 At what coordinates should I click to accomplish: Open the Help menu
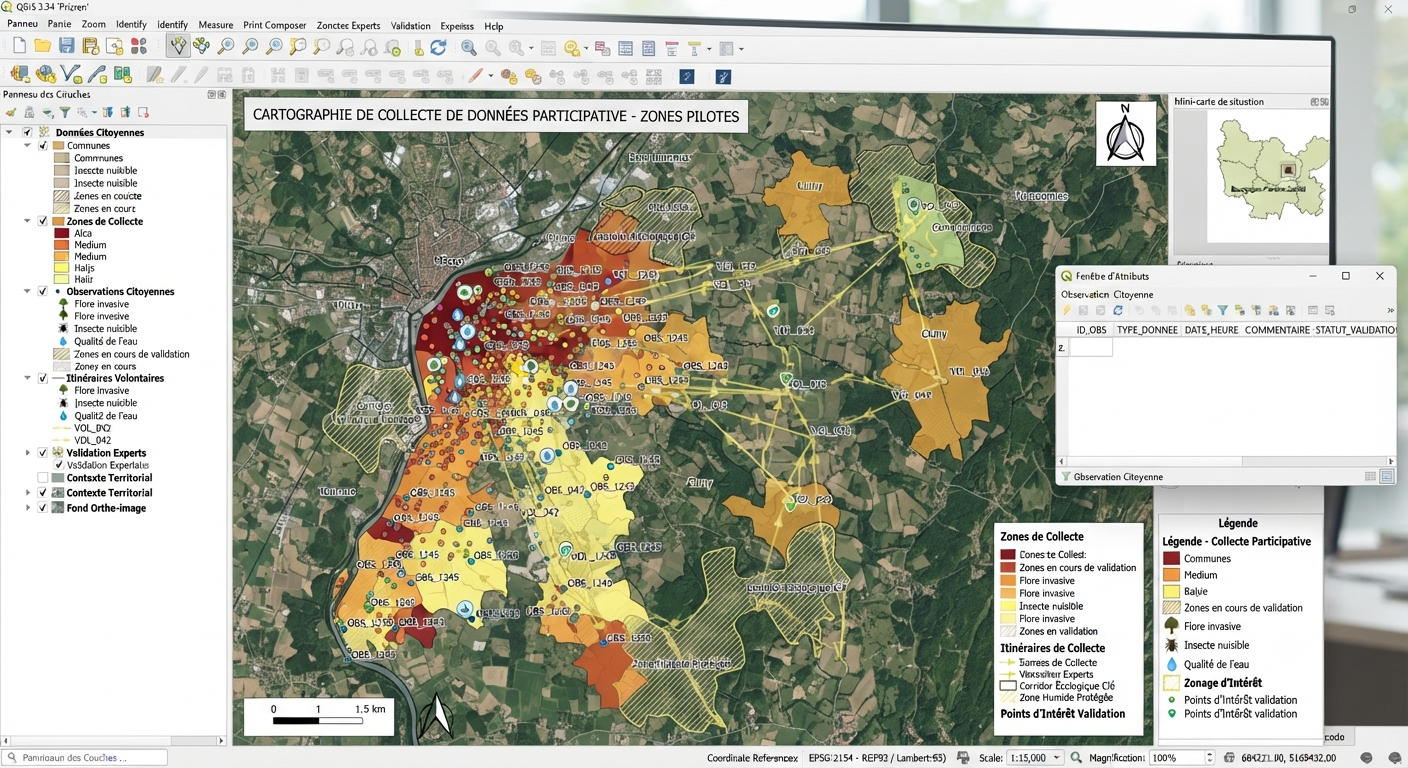click(493, 24)
